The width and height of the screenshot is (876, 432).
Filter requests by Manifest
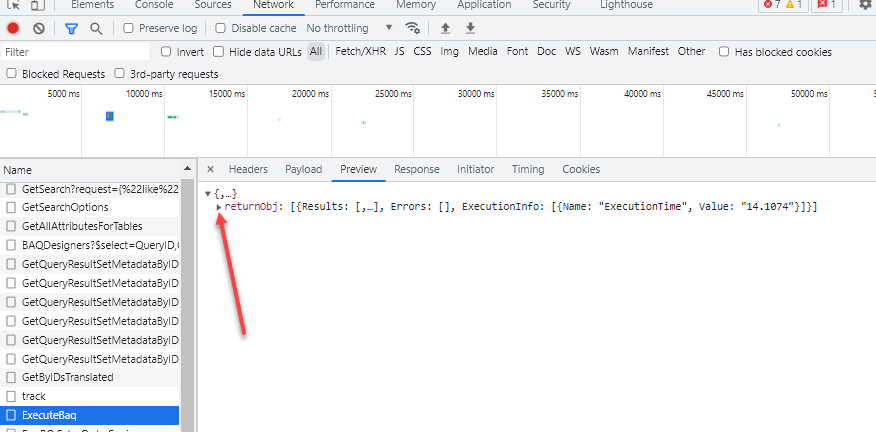[x=648, y=51]
